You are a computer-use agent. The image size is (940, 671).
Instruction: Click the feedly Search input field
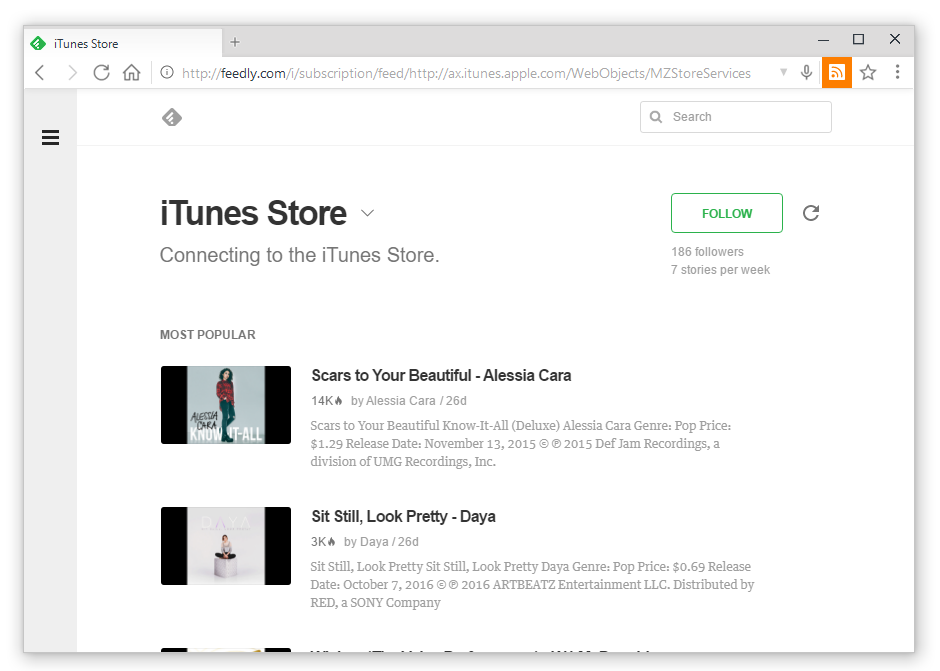[736, 117]
